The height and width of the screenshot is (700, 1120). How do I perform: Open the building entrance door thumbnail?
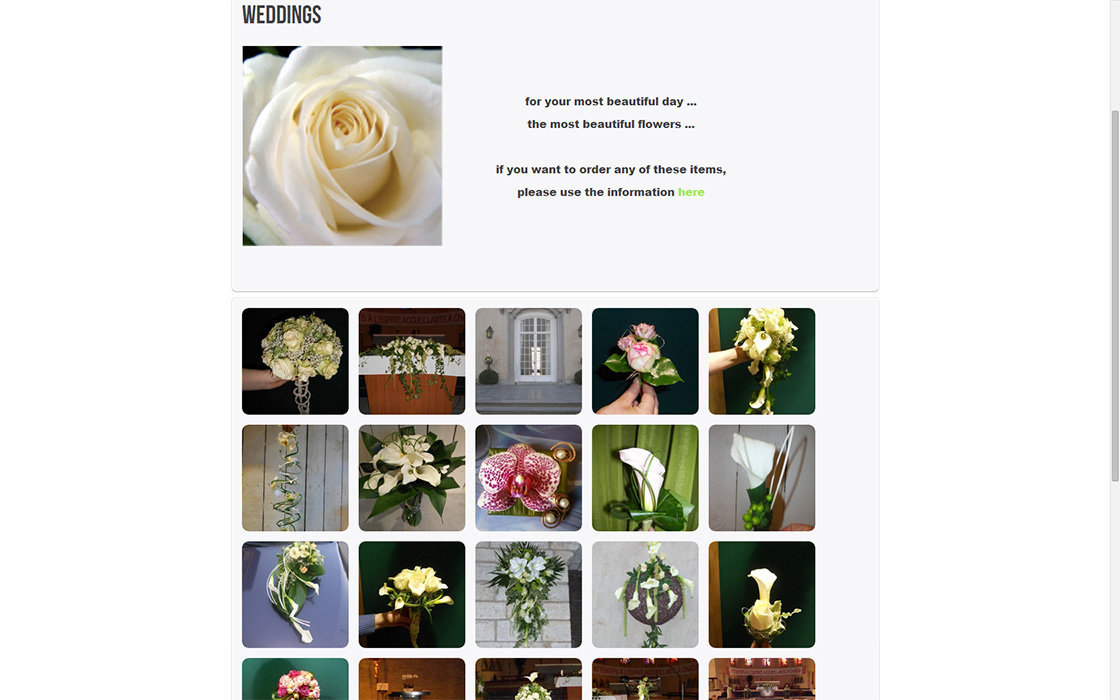point(529,361)
